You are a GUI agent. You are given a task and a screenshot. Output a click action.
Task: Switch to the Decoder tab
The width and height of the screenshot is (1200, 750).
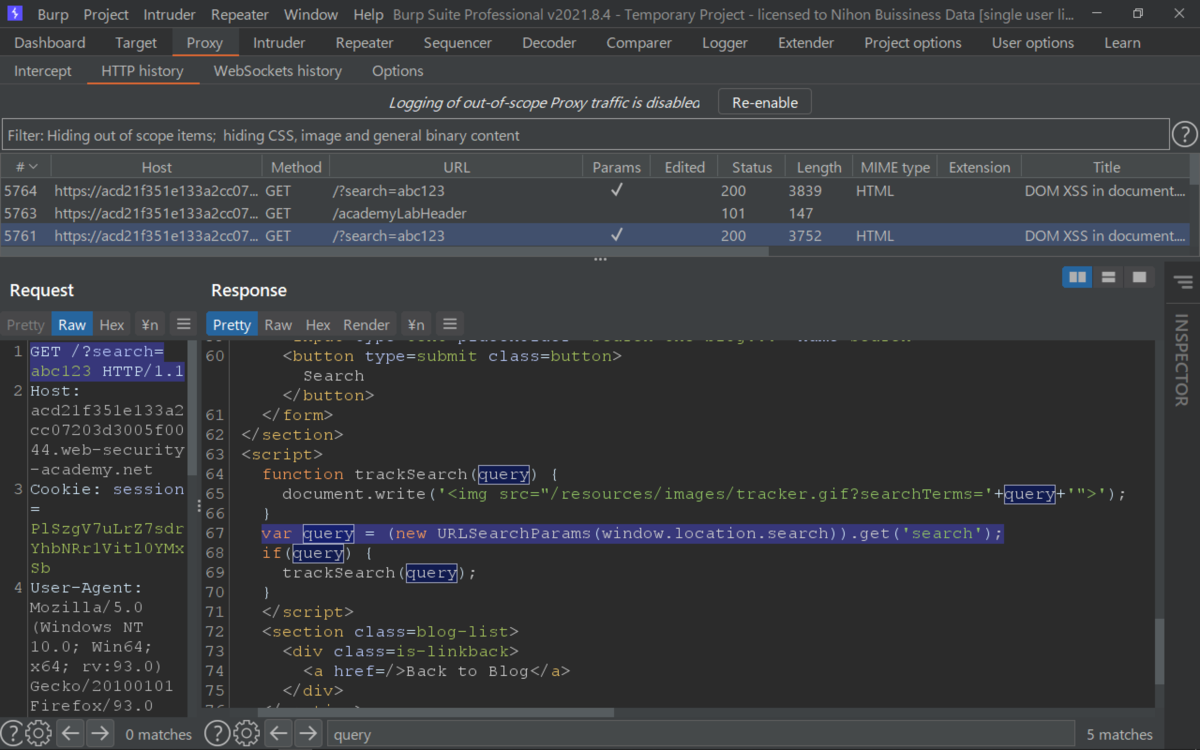(x=549, y=43)
